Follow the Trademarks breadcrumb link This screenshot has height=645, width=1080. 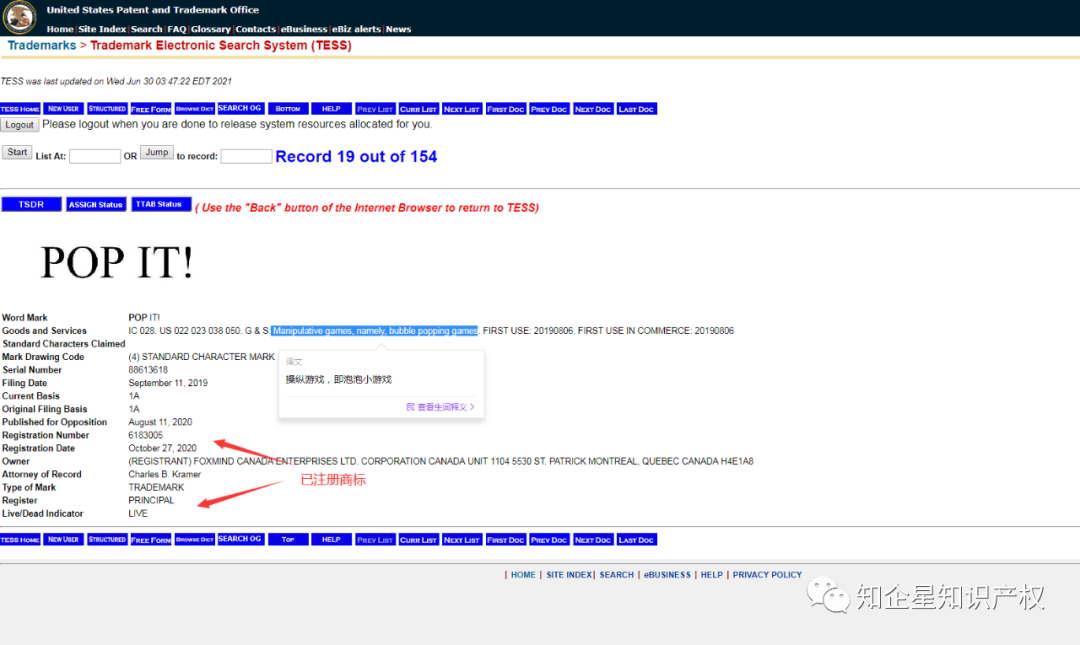click(42, 45)
